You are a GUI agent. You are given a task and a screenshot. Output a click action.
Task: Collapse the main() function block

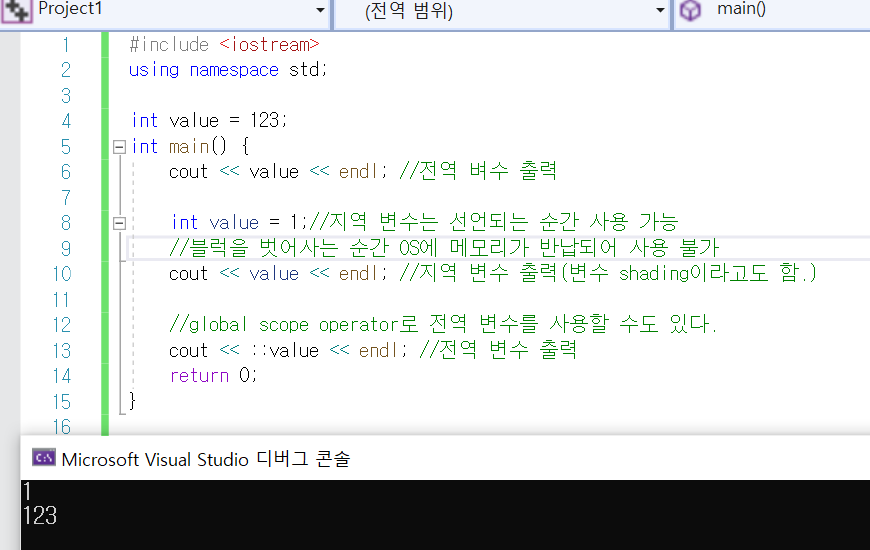tap(119, 147)
